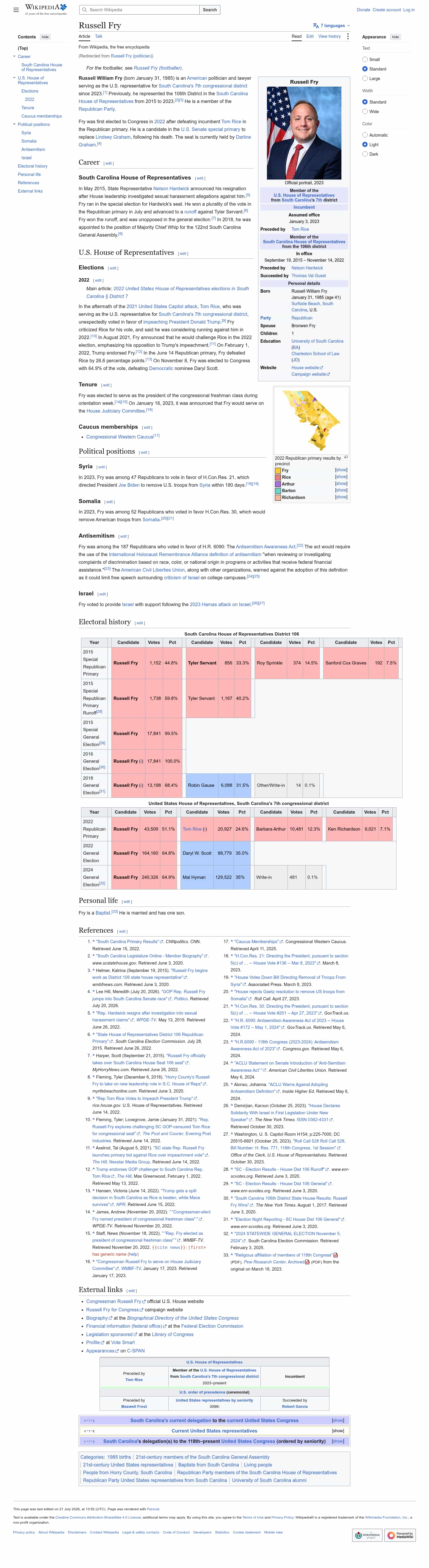429x1568 pixels.
Task: Click the Search button
Action: (210, 10)
